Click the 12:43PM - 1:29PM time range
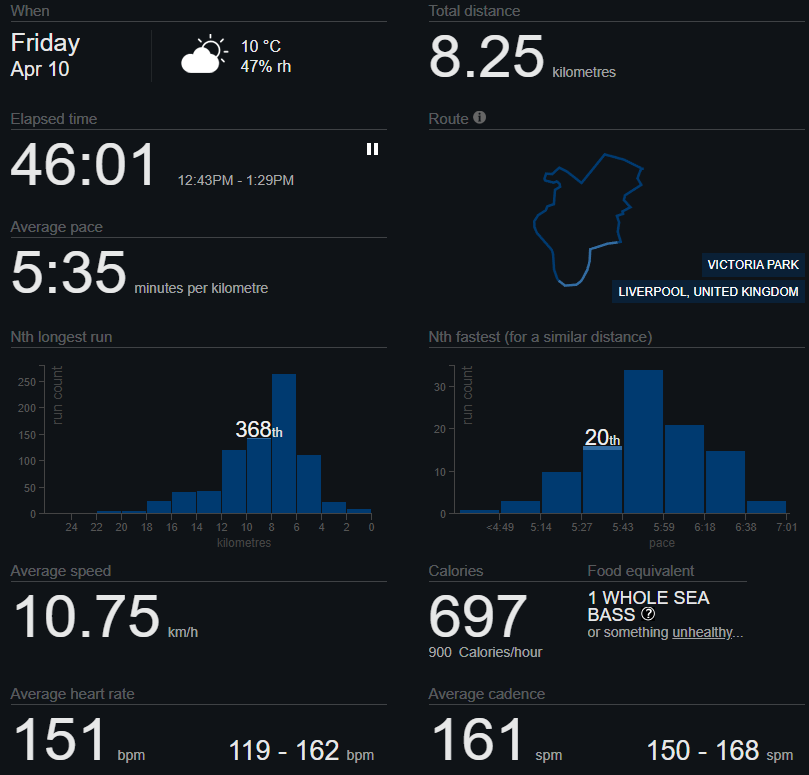Screen dimensions: 809x775 coord(236,181)
